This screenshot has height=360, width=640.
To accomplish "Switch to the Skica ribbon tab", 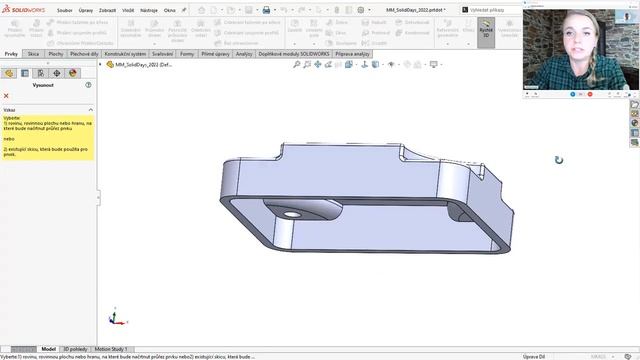I will coord(33,54).
